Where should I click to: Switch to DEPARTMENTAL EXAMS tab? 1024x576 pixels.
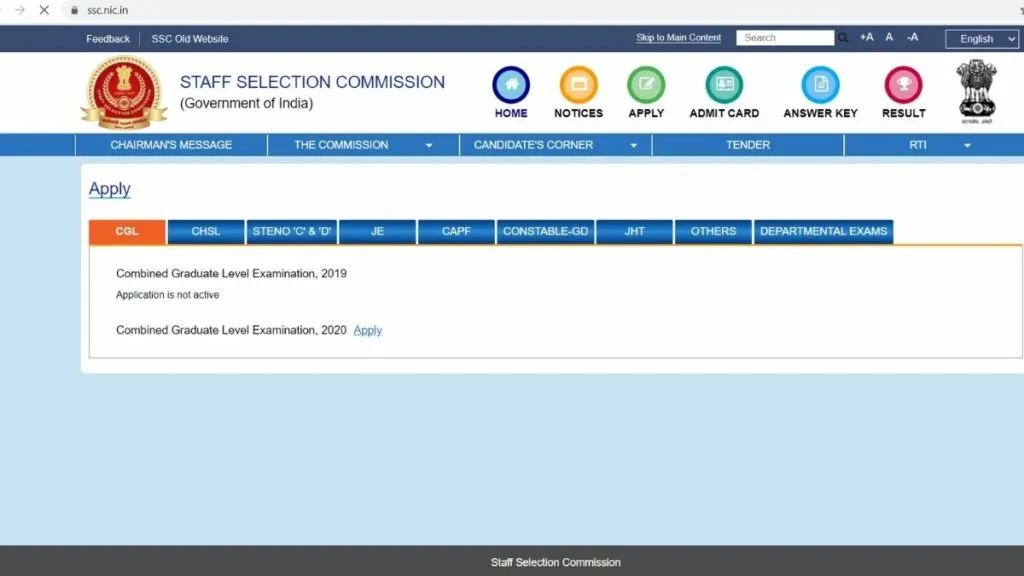point(824,231)
